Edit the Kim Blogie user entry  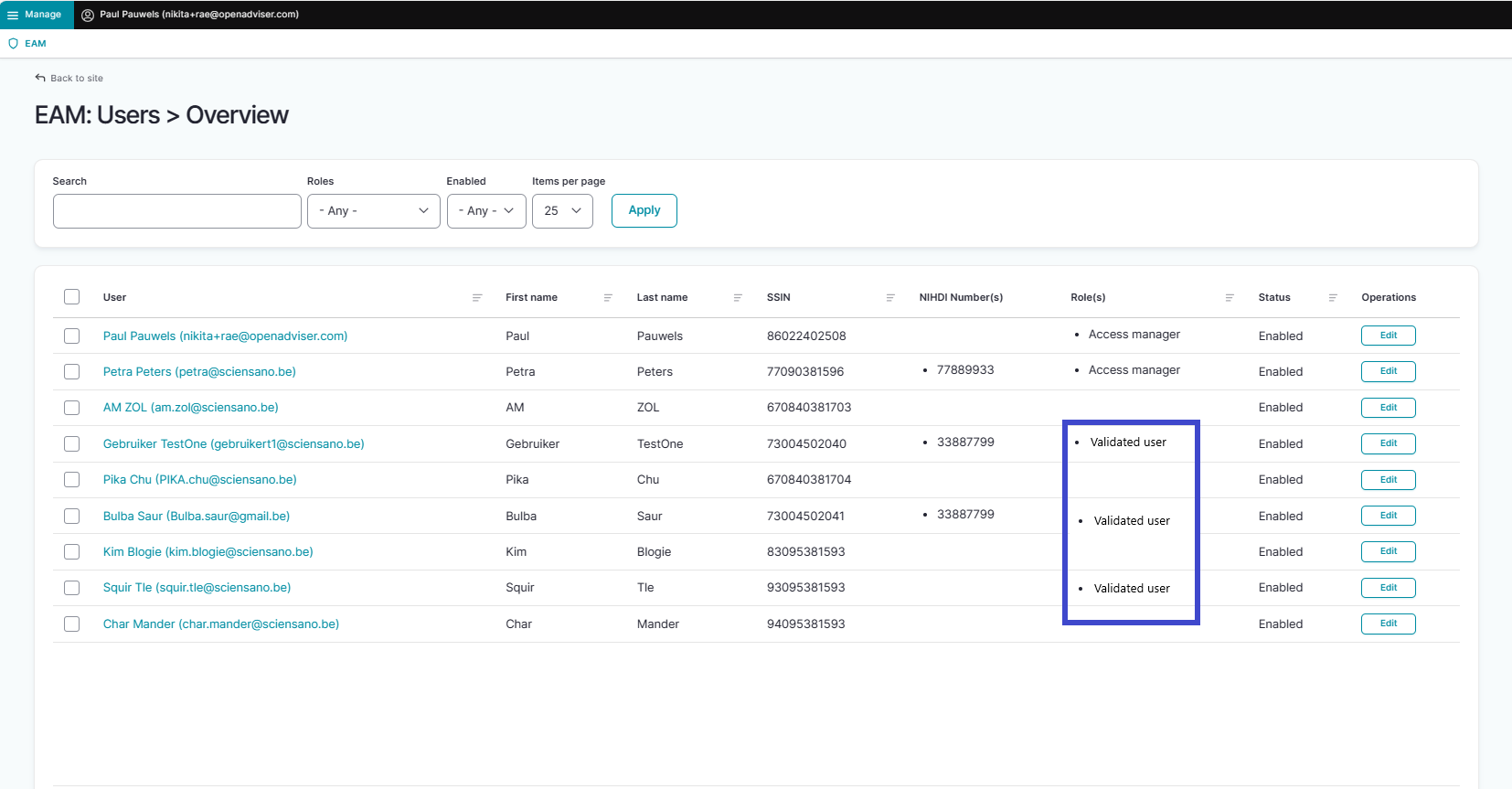click(x=1388, y=552)
